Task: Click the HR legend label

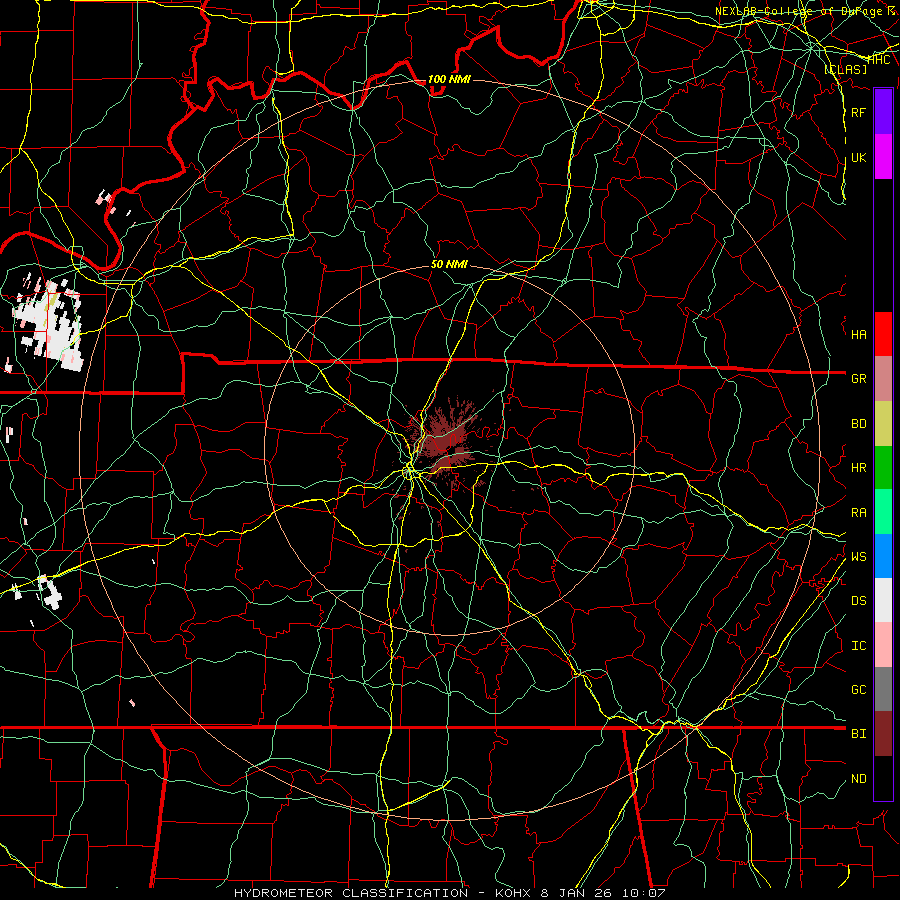Action: click(x=858, y=468)
